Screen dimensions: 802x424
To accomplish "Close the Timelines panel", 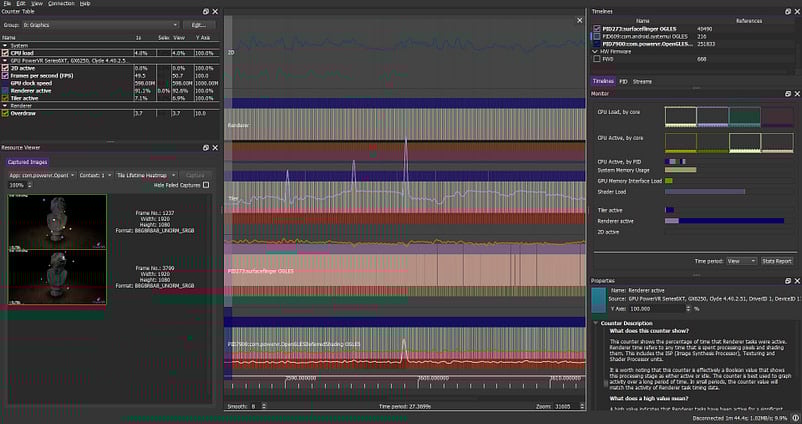I will 797,11.
